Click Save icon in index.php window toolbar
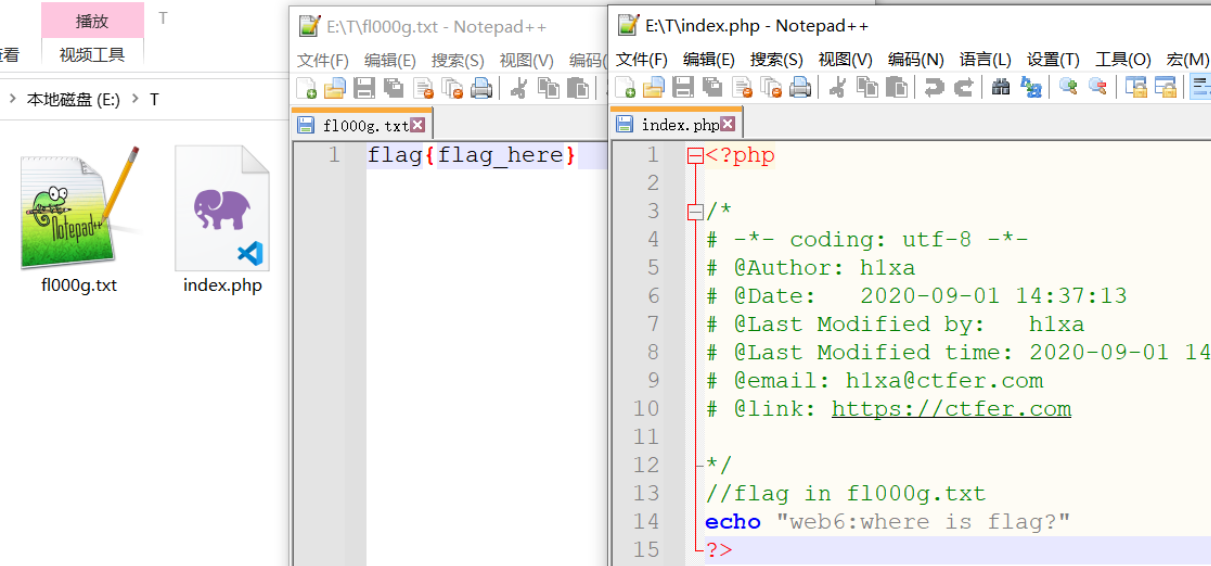This screenshot has width=1211, height=566. pyautogui.click(x=683, y=88)
